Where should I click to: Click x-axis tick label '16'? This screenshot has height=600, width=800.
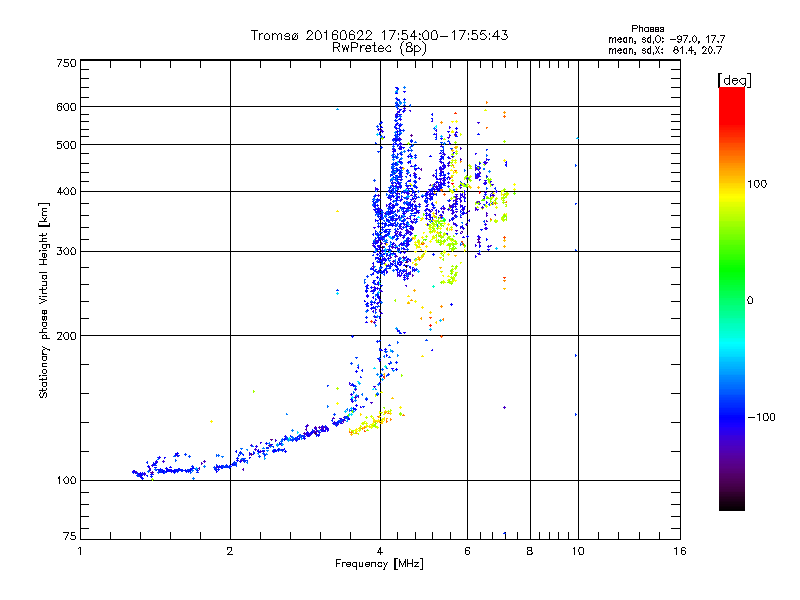[x=680, y=551]
